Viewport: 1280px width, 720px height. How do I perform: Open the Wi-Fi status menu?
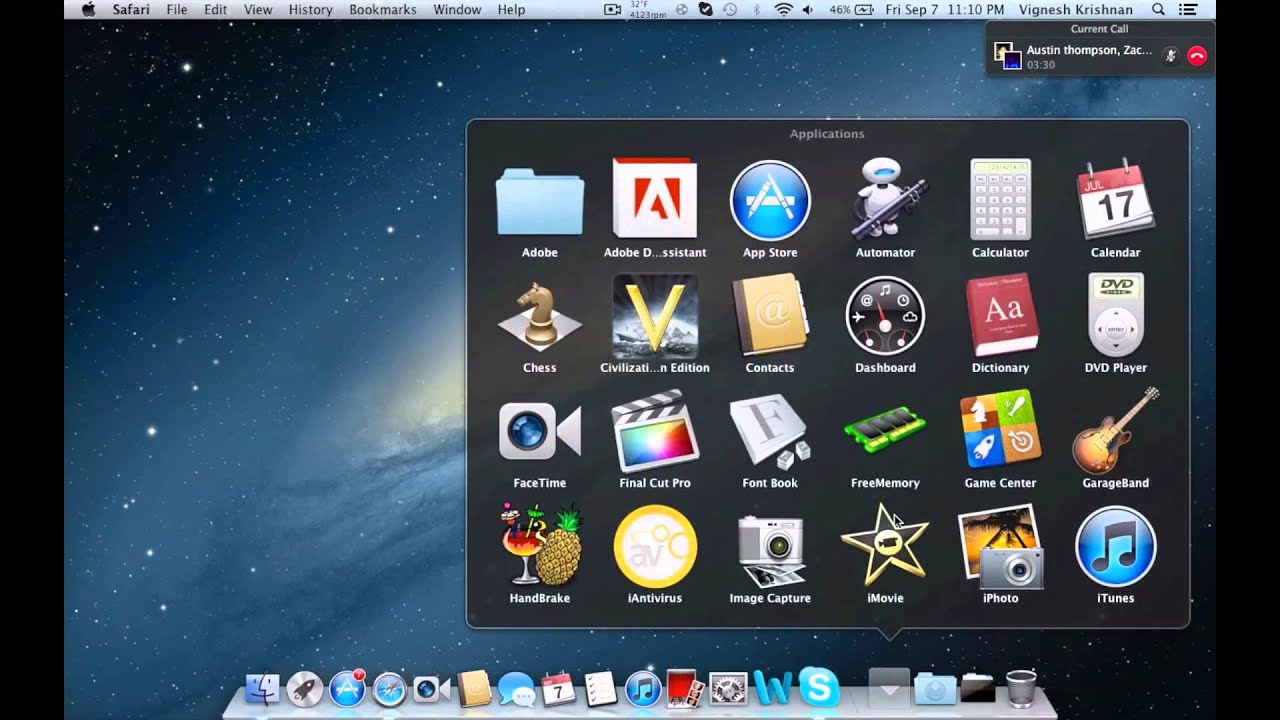[x=783, y=9]
